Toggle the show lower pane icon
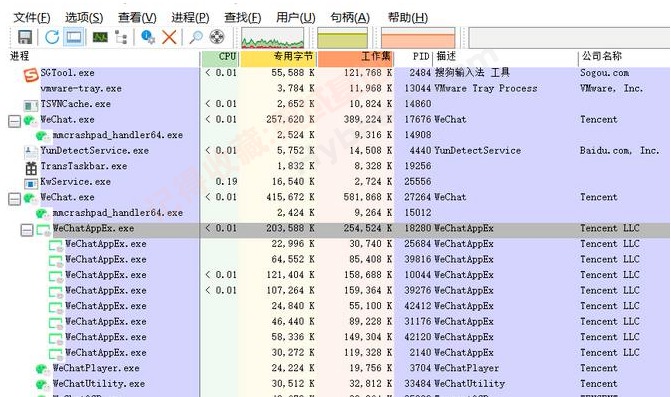Image resolution: width=671 pixels, height=397 pixels. [x=74, y=37]
